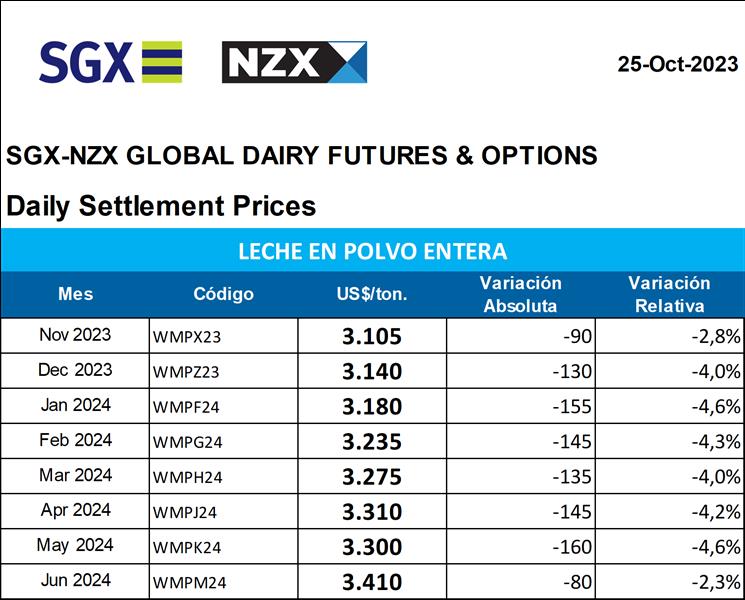745x600 pixels.
Task: Select the WMPG24 code cell
Action: pos(185,442)
